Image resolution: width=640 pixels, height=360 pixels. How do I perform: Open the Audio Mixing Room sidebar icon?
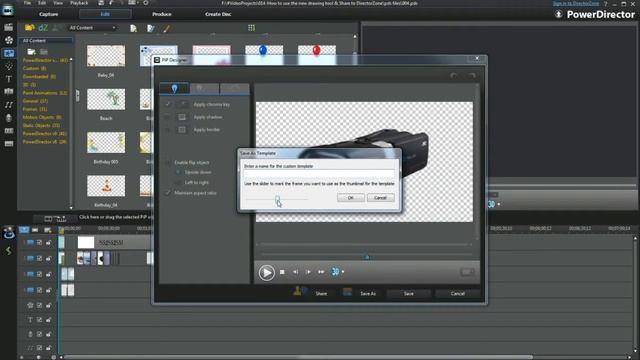8,105
